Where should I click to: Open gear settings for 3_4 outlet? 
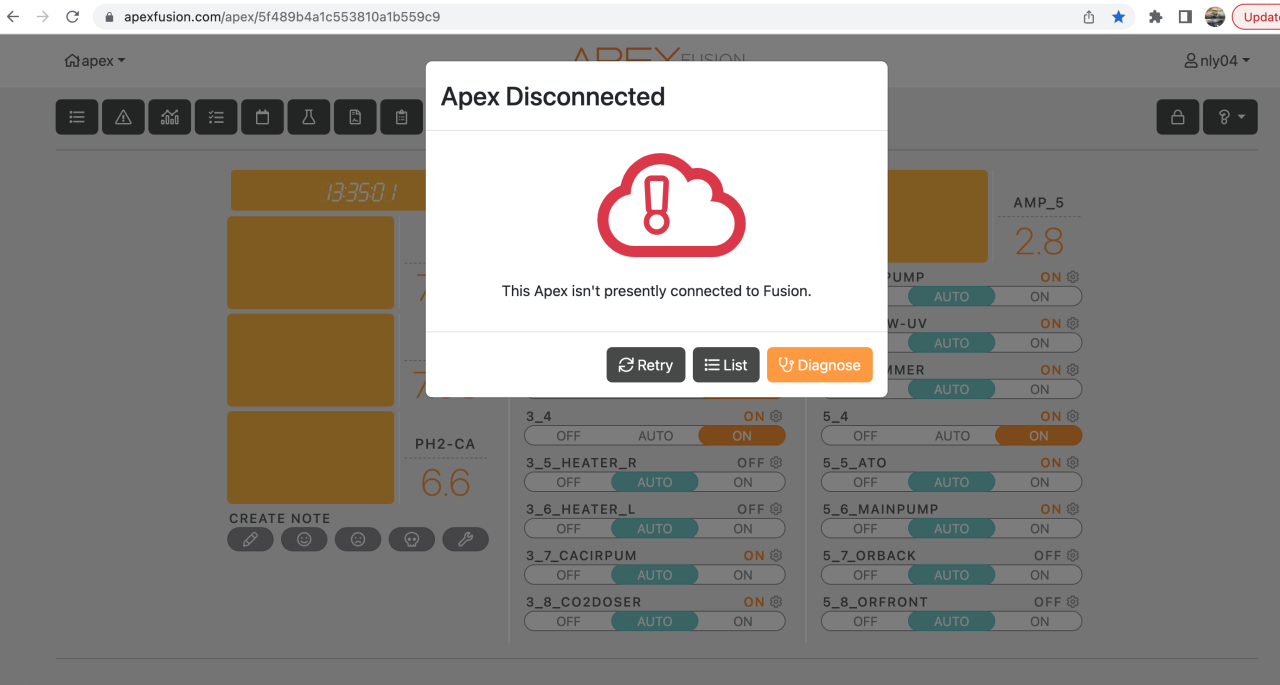coord(776,416)
